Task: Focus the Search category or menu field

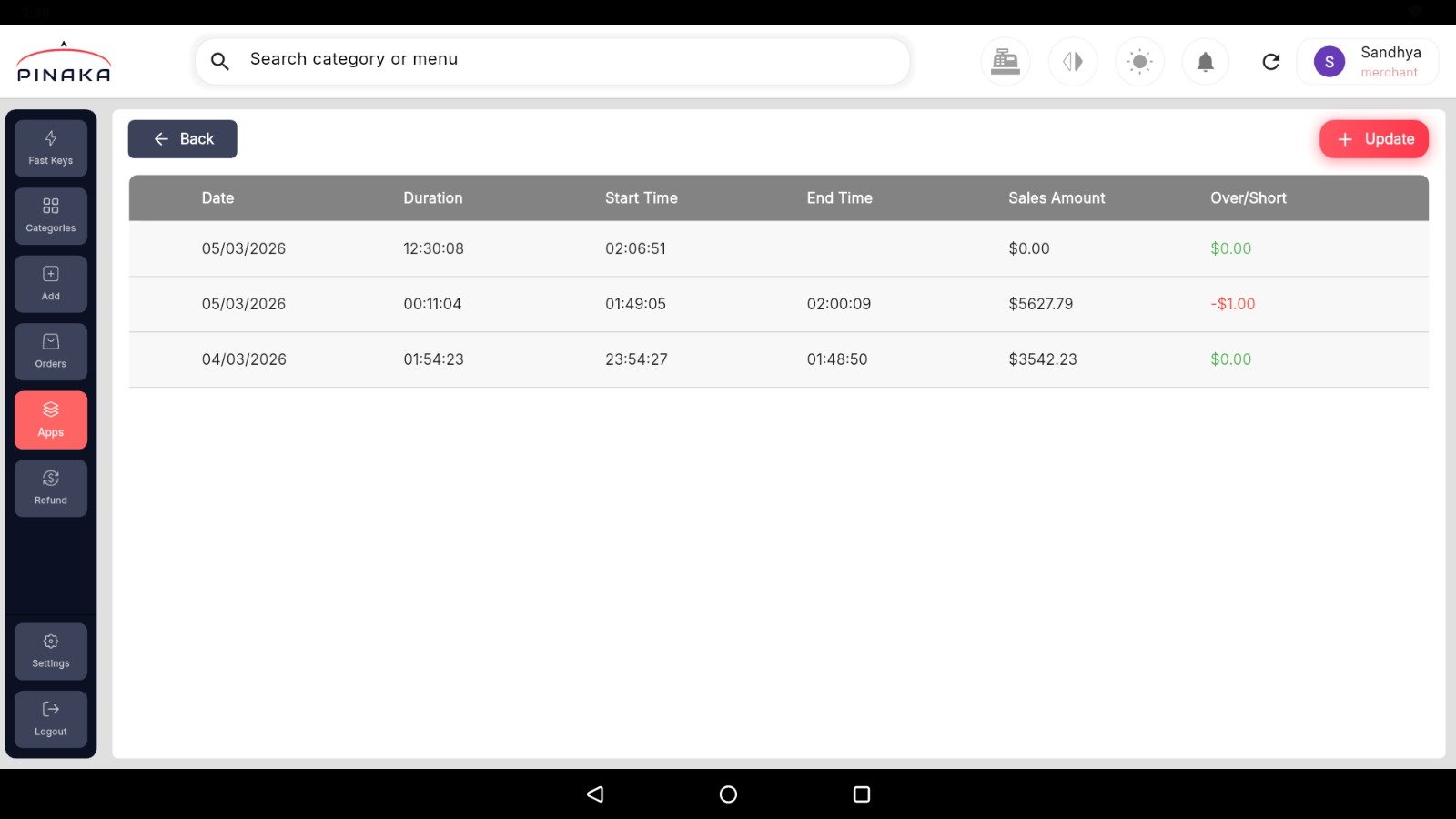Action: coord(564,60)
